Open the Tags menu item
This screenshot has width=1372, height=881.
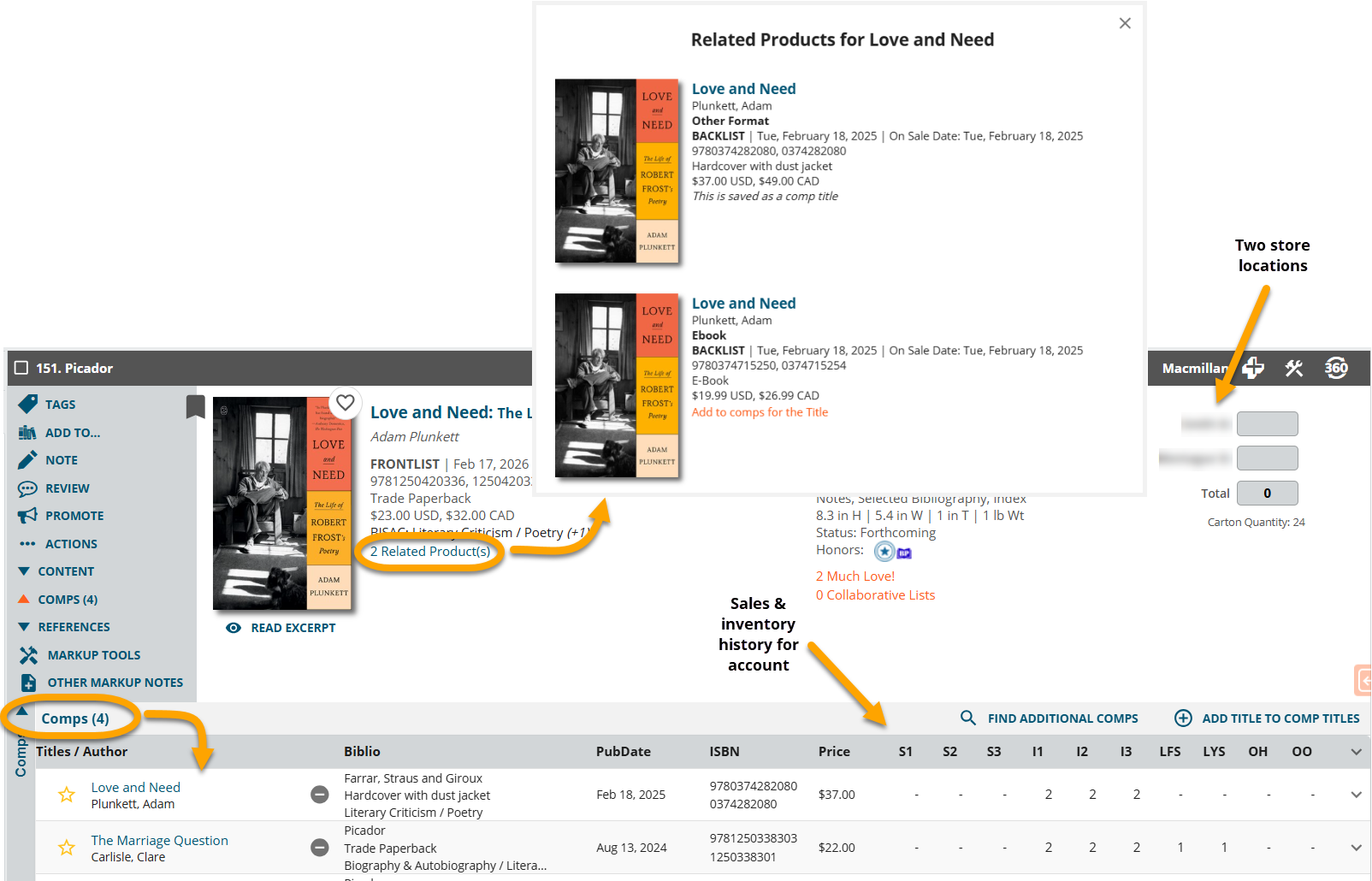coord(60,405)
